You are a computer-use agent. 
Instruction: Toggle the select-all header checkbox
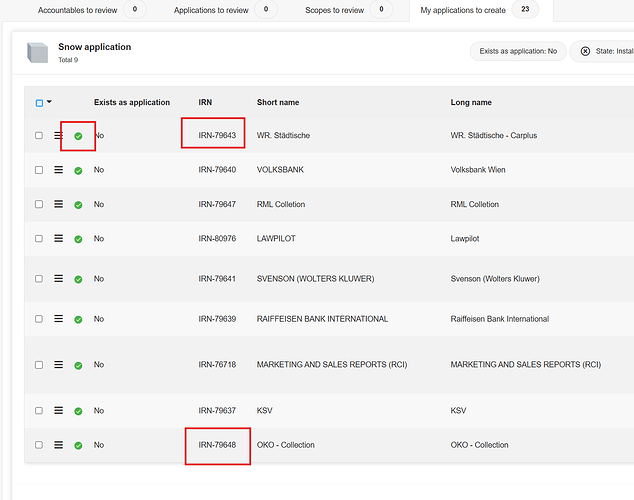click(x=39, y=103)
